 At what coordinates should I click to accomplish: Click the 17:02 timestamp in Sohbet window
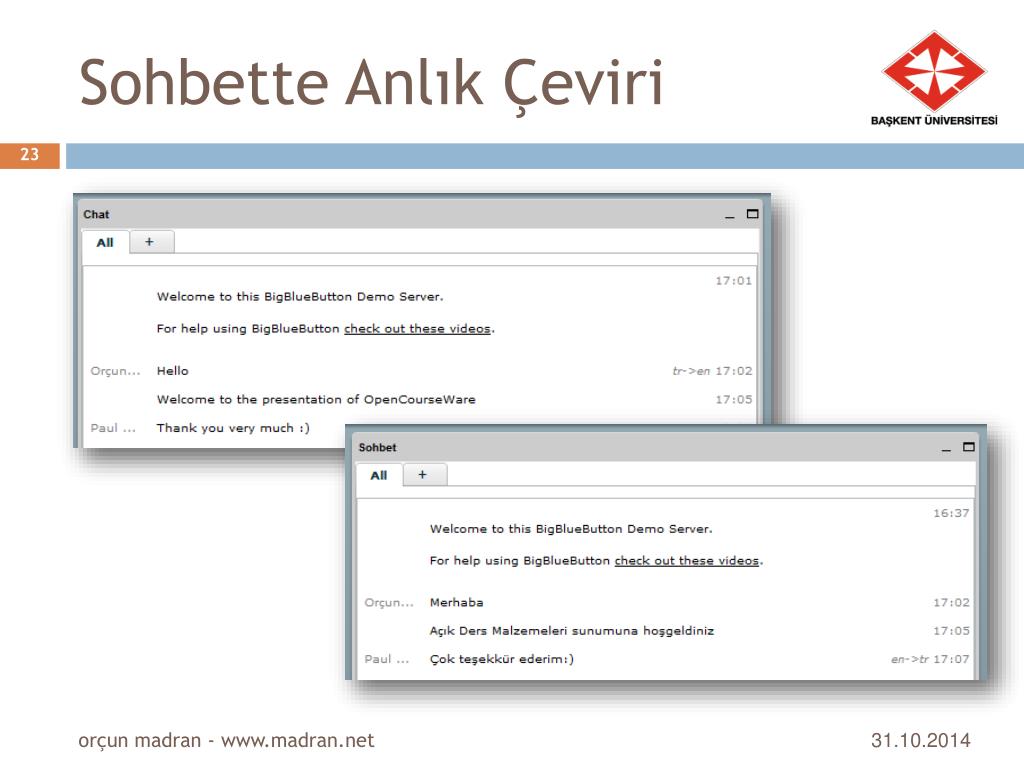[951, 603]
